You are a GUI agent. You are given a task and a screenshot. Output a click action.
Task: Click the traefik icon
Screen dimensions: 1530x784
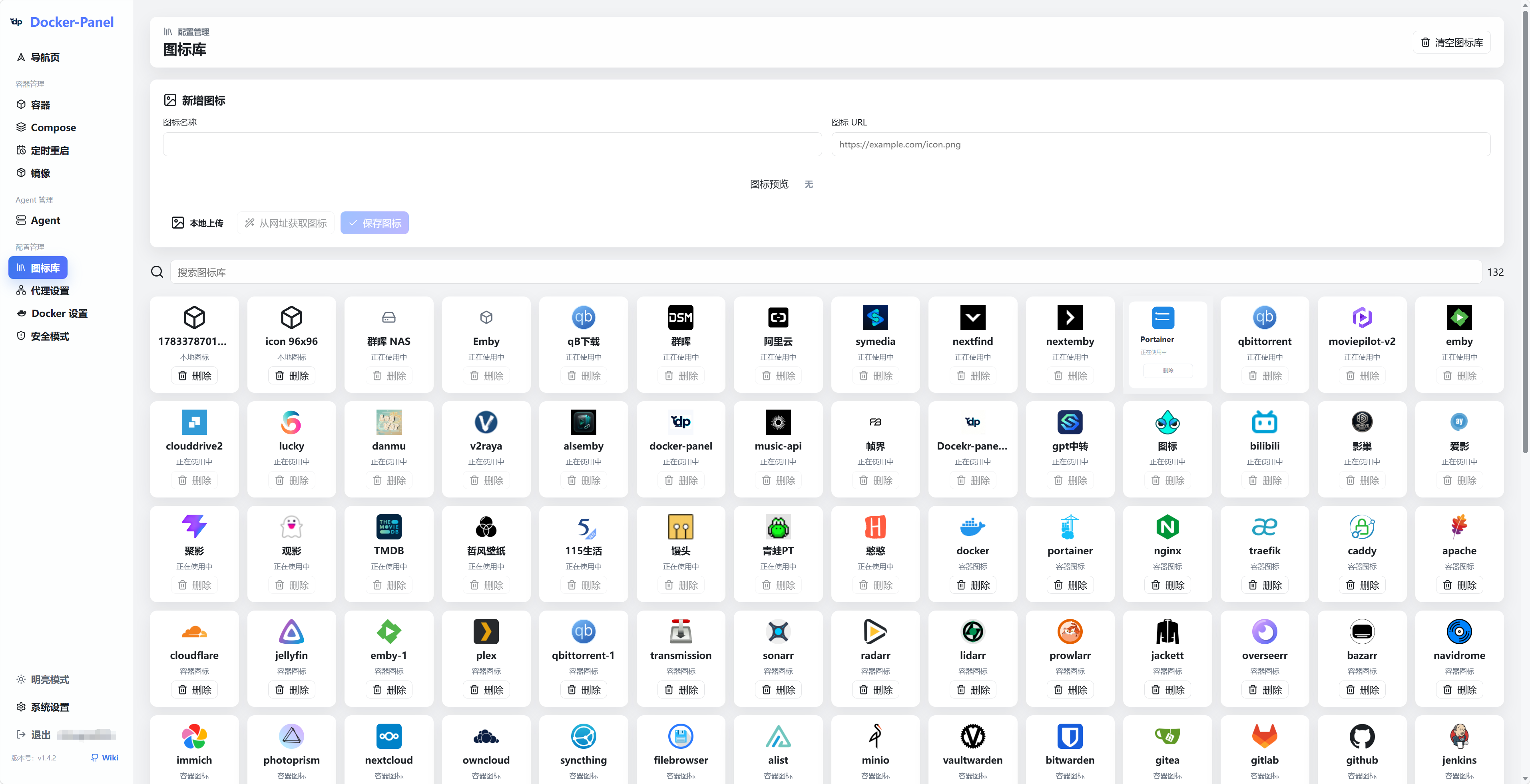click(1265, 526)
